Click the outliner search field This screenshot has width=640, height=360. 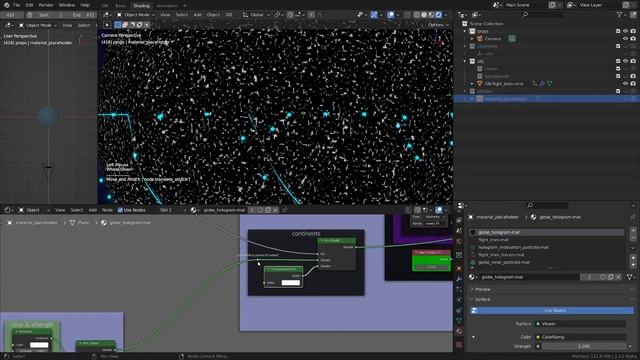[x=544, y=15]
